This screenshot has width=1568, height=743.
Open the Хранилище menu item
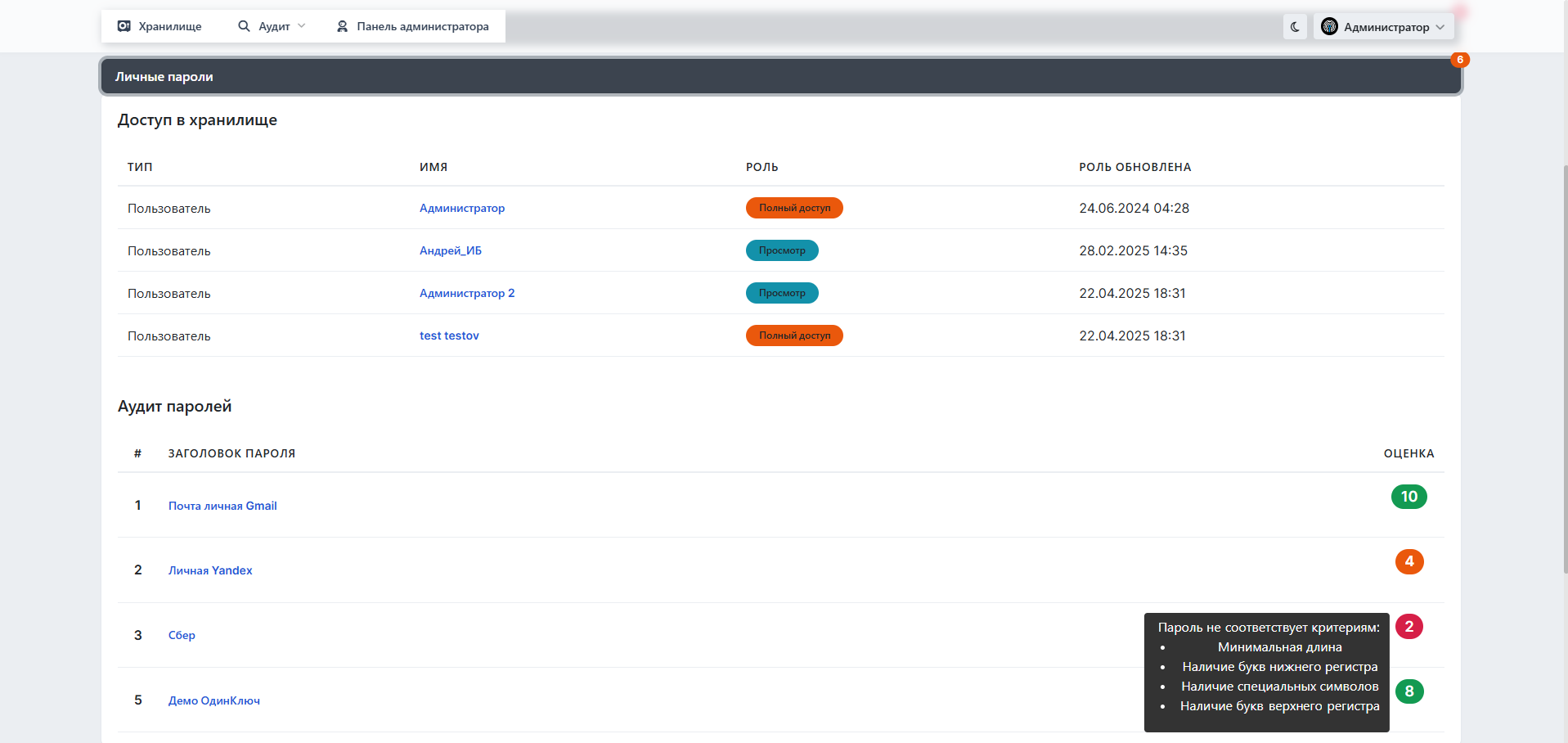159,26
